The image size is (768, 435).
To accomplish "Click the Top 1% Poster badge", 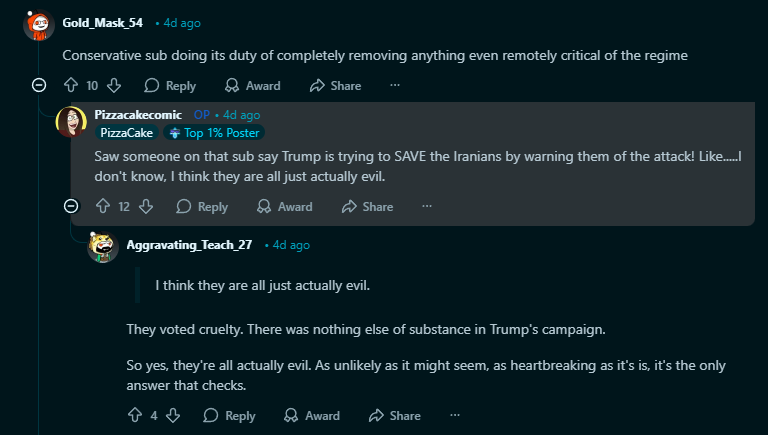I will coord(214,133).
